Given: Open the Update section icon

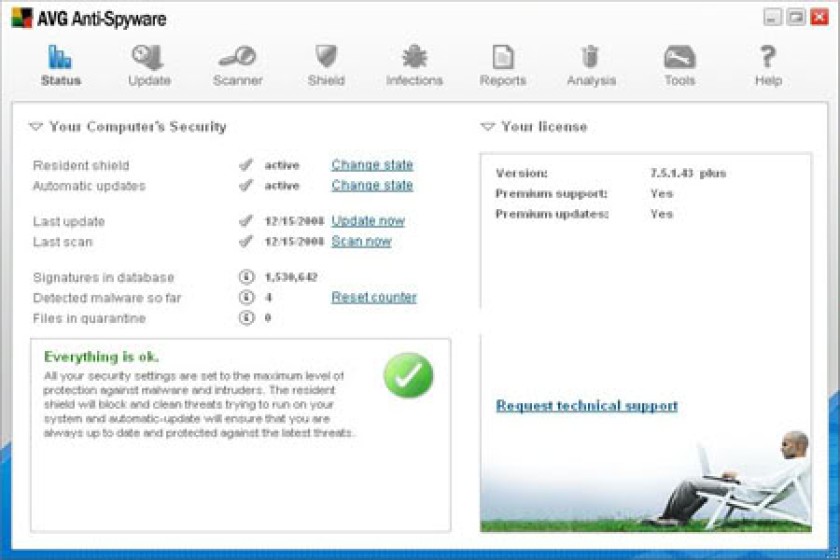Looking at the screenshot, I should coord(148,57).
